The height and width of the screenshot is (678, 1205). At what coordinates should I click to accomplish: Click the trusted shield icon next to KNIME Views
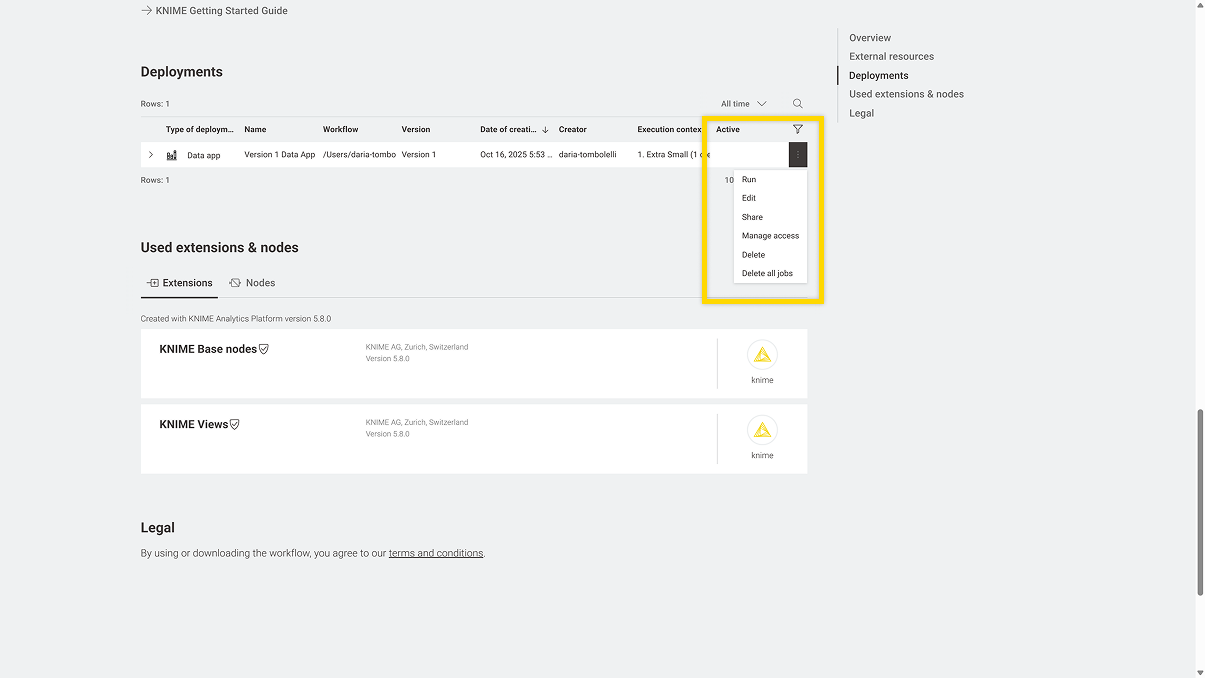235,424
